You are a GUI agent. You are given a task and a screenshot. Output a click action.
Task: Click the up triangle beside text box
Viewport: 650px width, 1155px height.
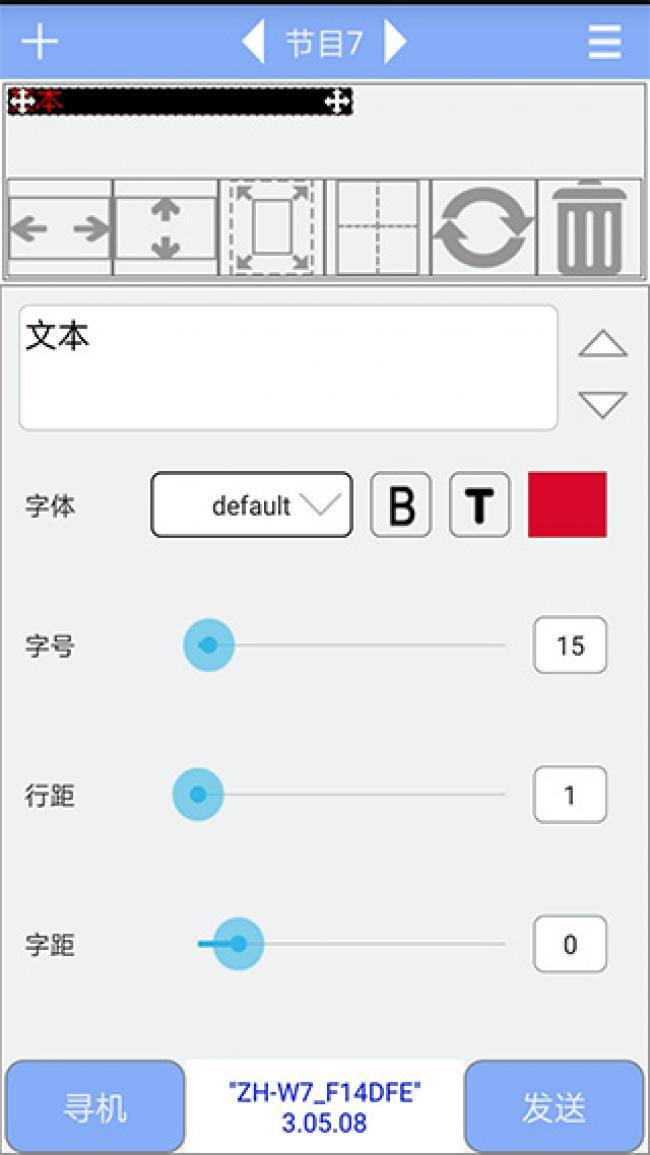pos(603,344)
